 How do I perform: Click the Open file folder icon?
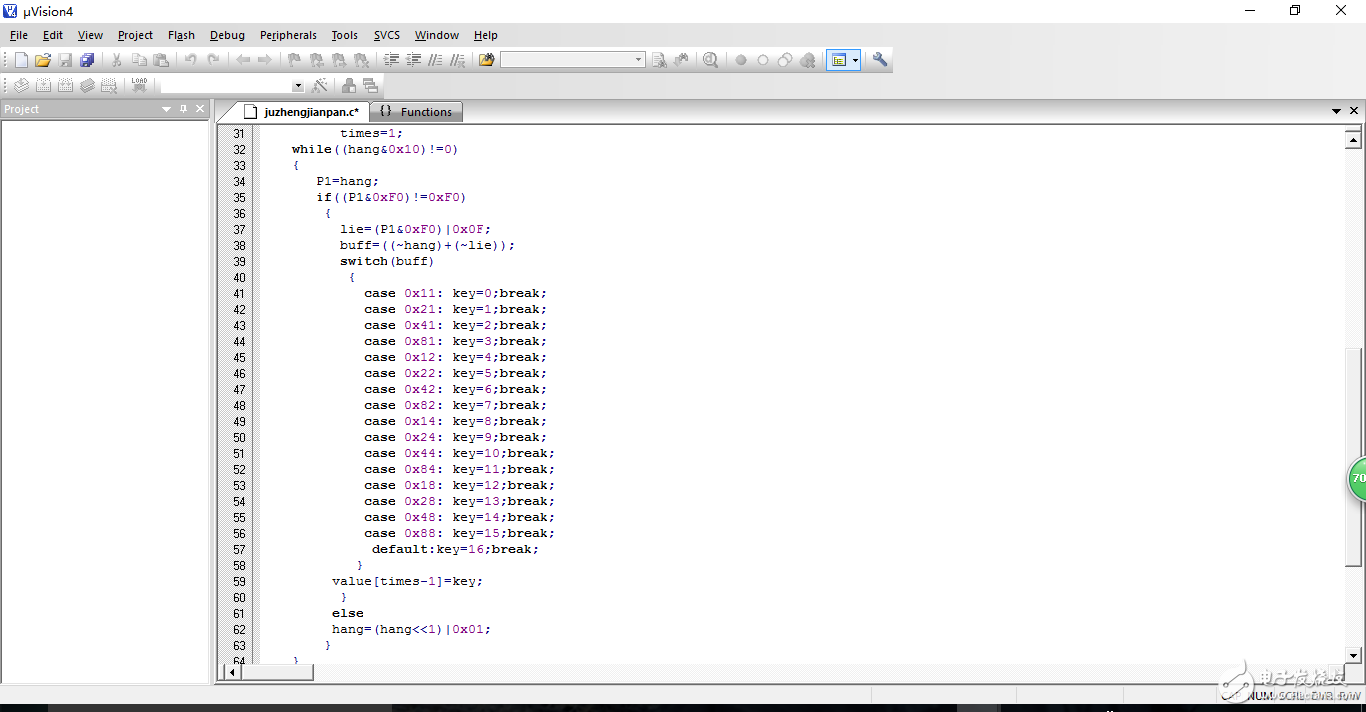pos(43,60)
